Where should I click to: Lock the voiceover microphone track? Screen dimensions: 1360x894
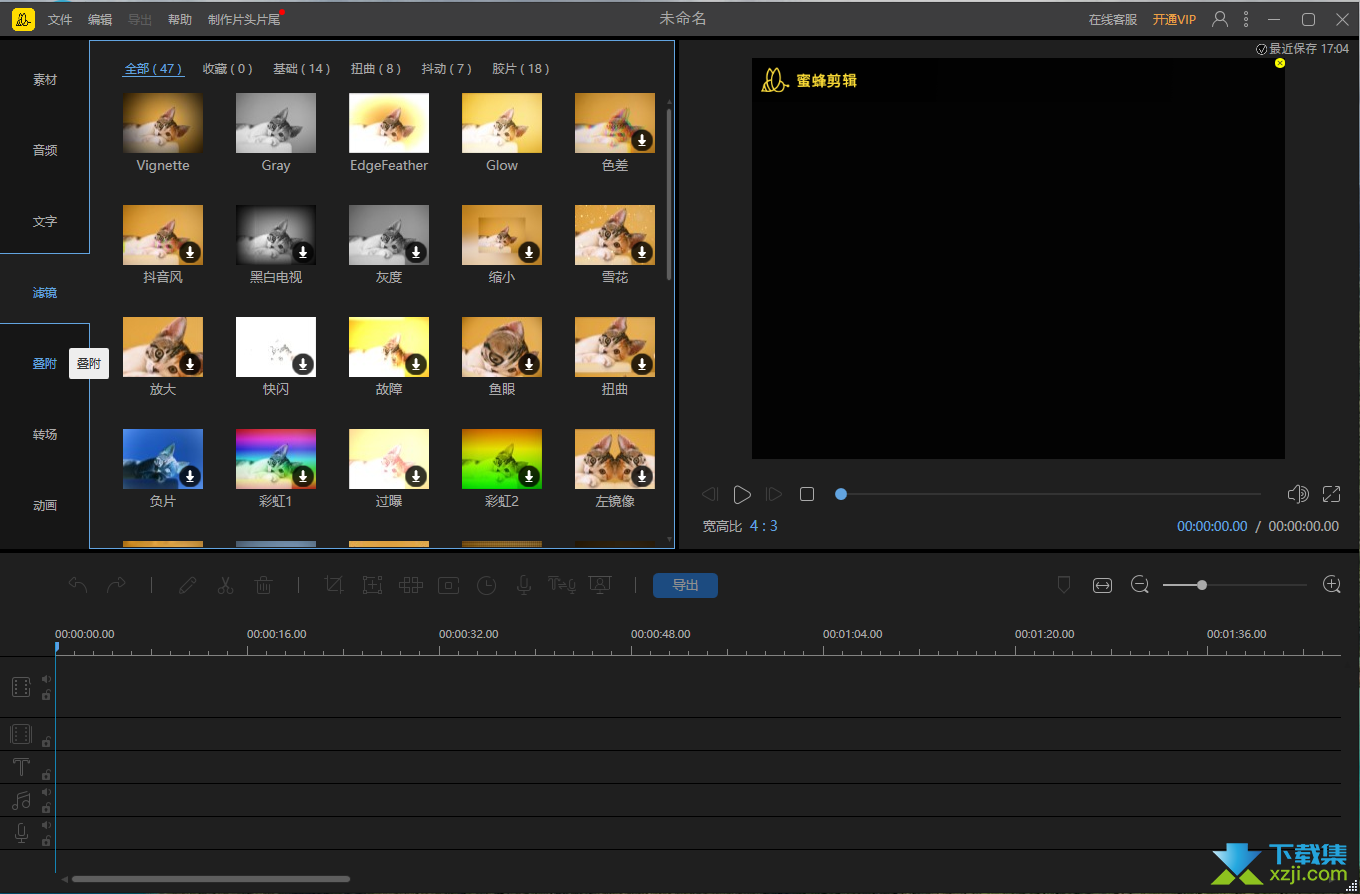pos(46,841)
